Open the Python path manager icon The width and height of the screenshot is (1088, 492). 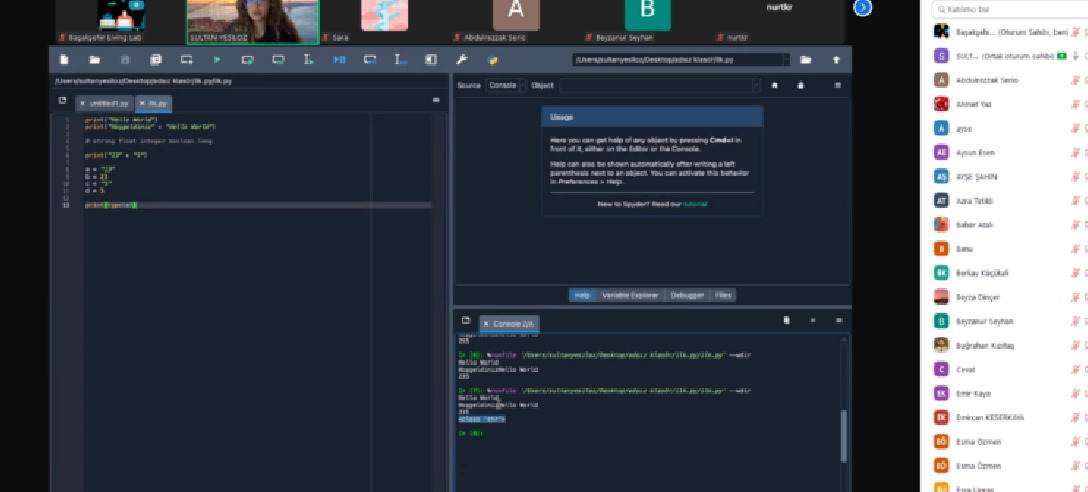pyautogui.click(x=493, y=60)
